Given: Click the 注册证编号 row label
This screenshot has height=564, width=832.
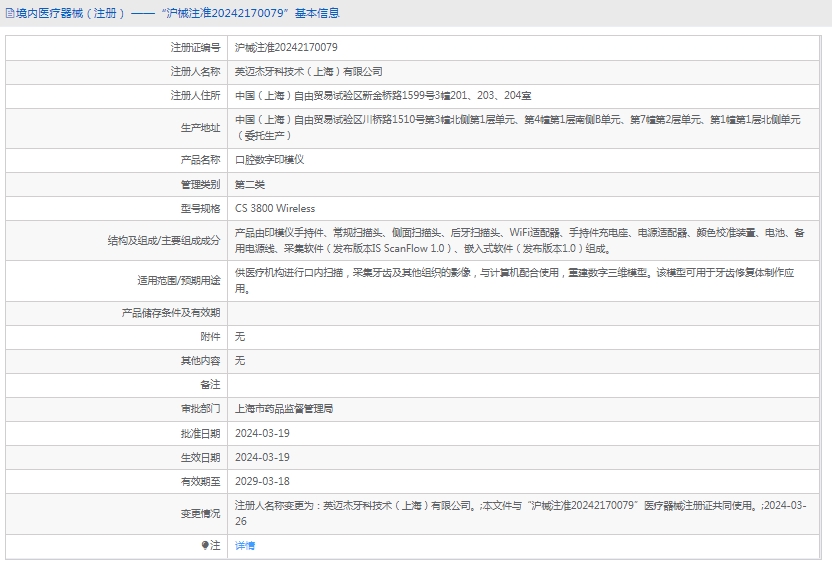Looking at the screenshot, I should [x=195, y=47].
